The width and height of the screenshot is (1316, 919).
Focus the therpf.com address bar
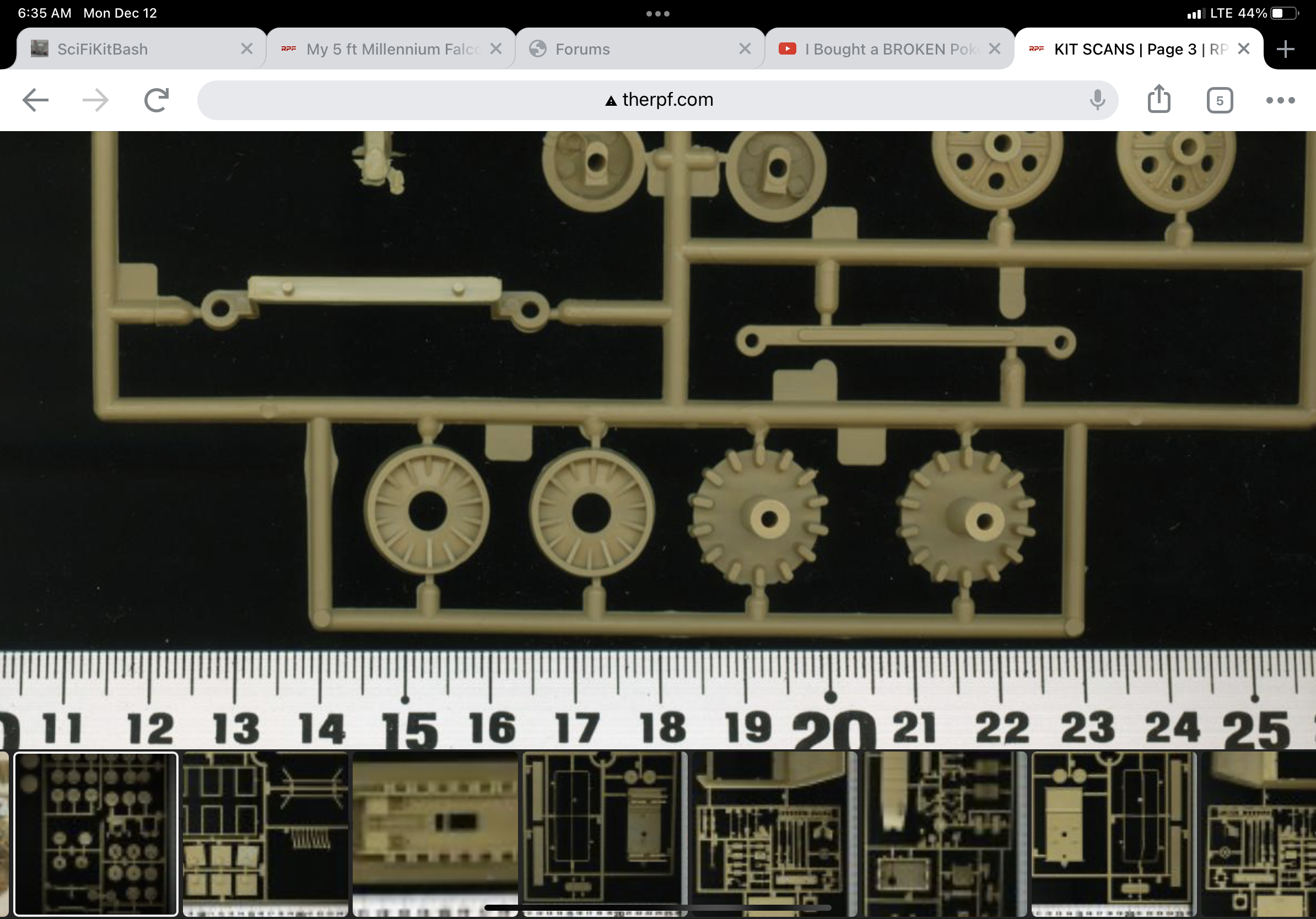point(657,100)
